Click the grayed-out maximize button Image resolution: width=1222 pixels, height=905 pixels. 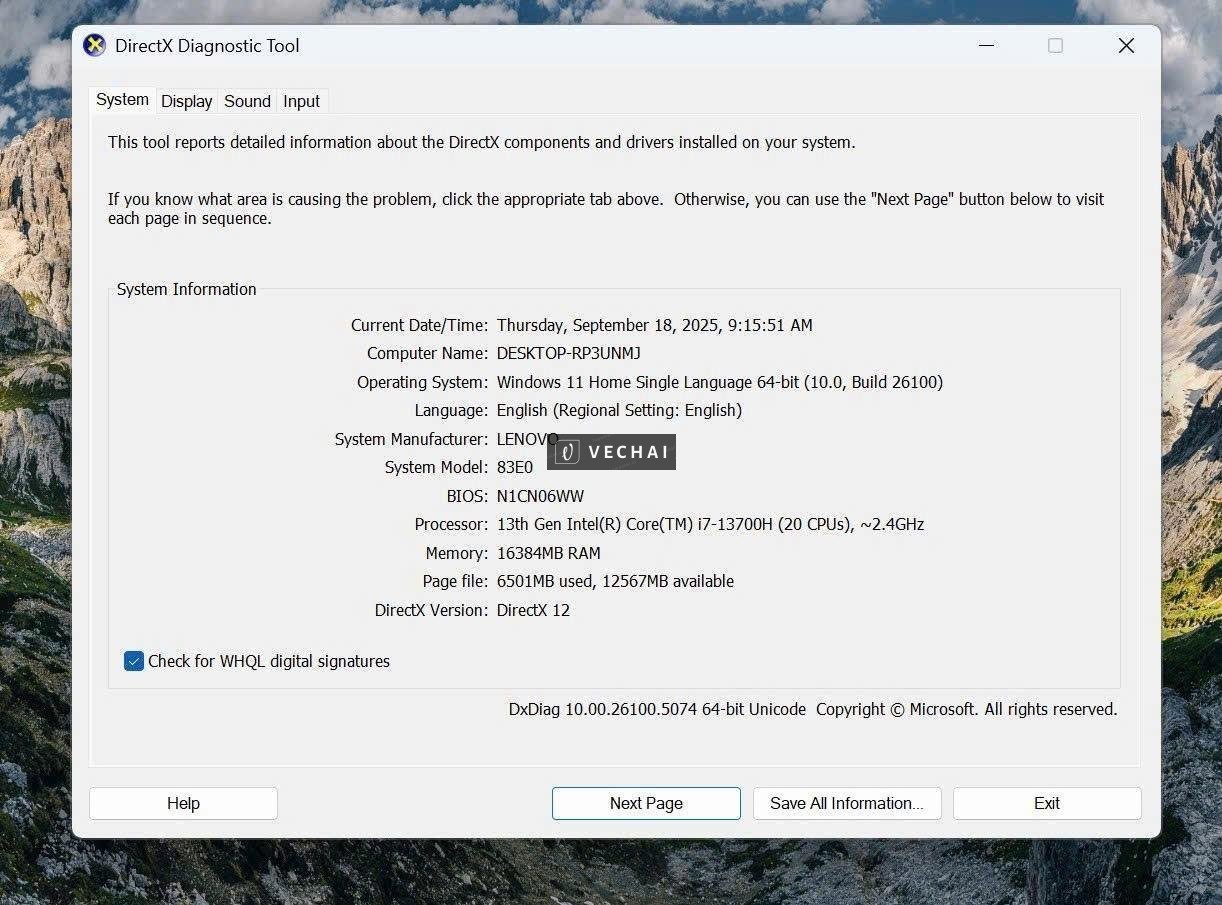pos(1055,46)
